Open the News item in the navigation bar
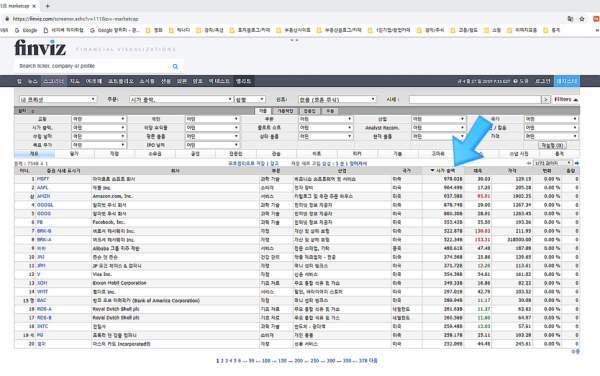The height and width of the screenshot is (376, 600). click(x=33, y=81)
